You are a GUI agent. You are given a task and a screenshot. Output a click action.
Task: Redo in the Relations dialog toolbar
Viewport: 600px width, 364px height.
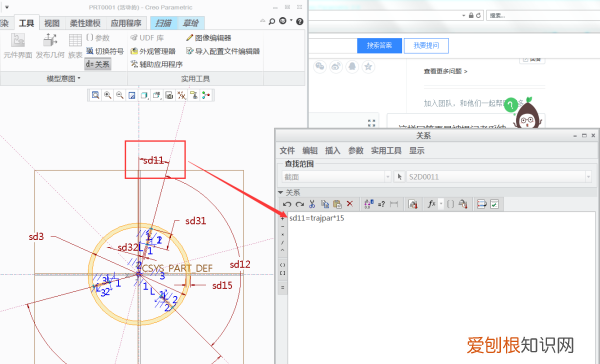300,204
